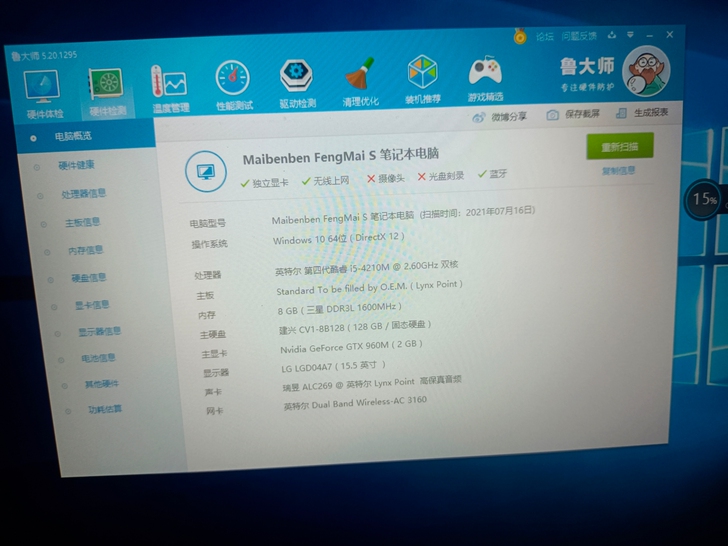The width and height of the screenshot is (728, 546).
Task: Open 论坛 forum link
Action: click(545, 36)
